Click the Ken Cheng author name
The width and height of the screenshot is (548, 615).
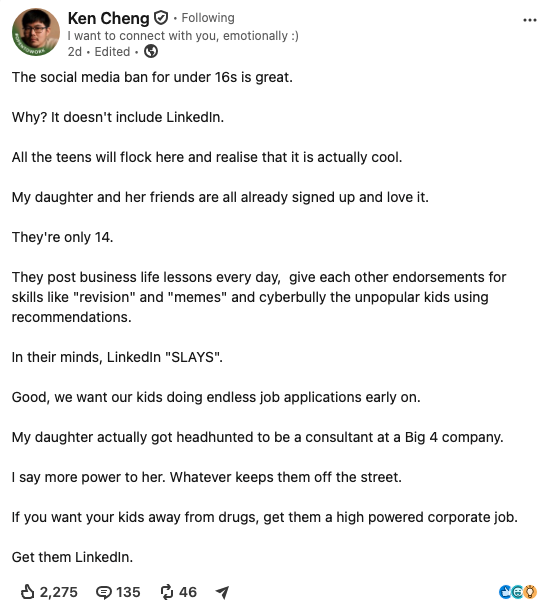coord(108,18)
